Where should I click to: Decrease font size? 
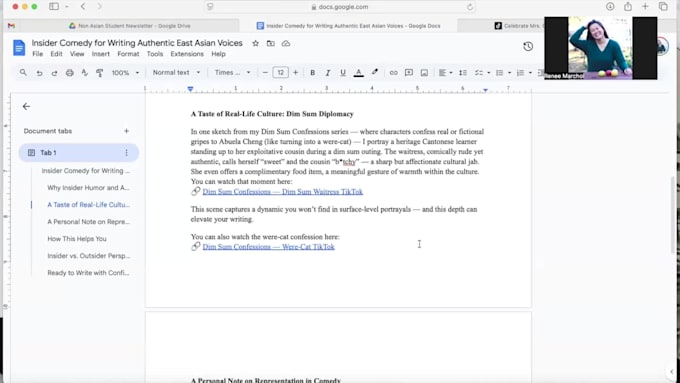click(265, 72)
